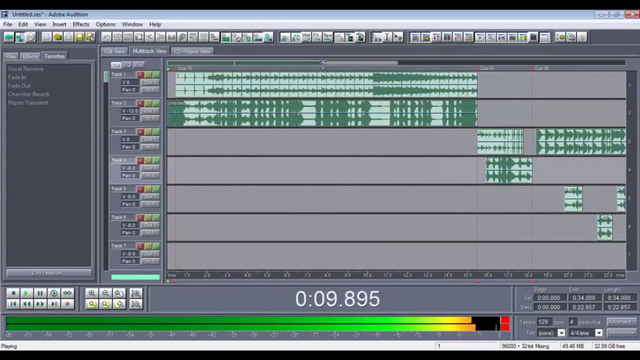Click the Help question mark toolbar icon
Viewport: 640px width, 360px height.
point(582,38)
